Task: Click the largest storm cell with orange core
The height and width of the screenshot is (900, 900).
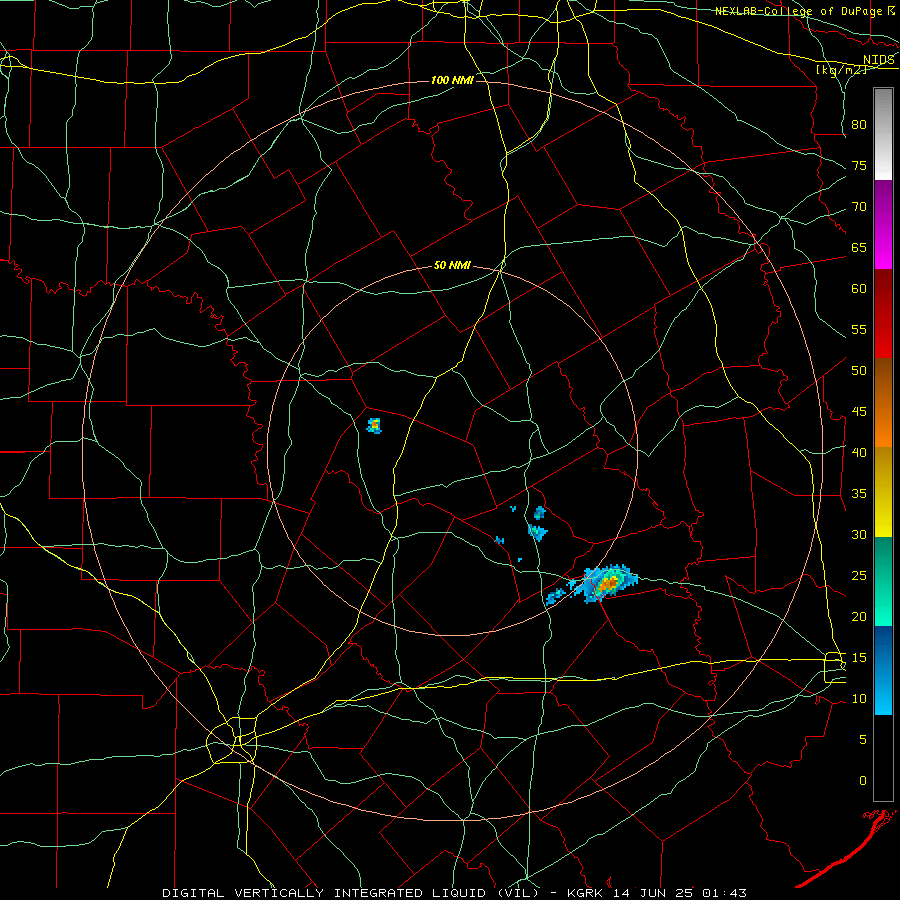Action: 607,584
